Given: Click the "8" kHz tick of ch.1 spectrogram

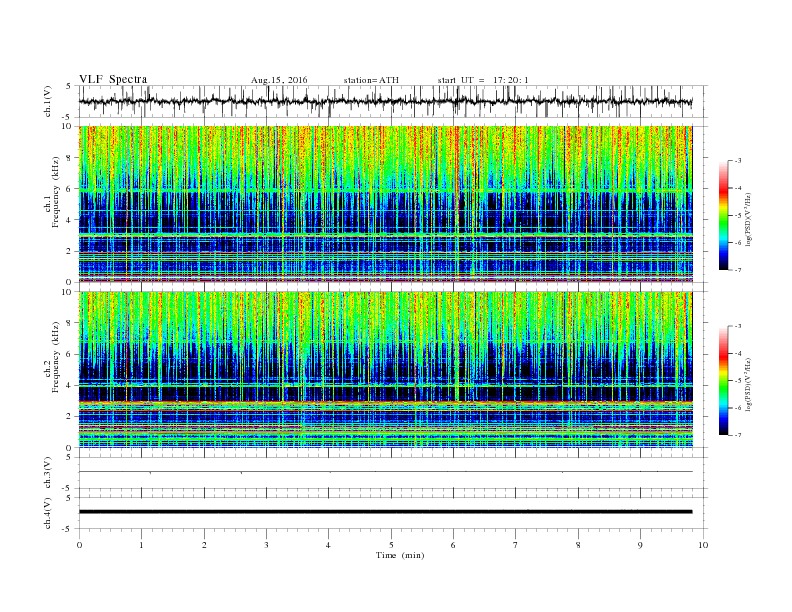Looking at the screenshot, I should 69,158.
